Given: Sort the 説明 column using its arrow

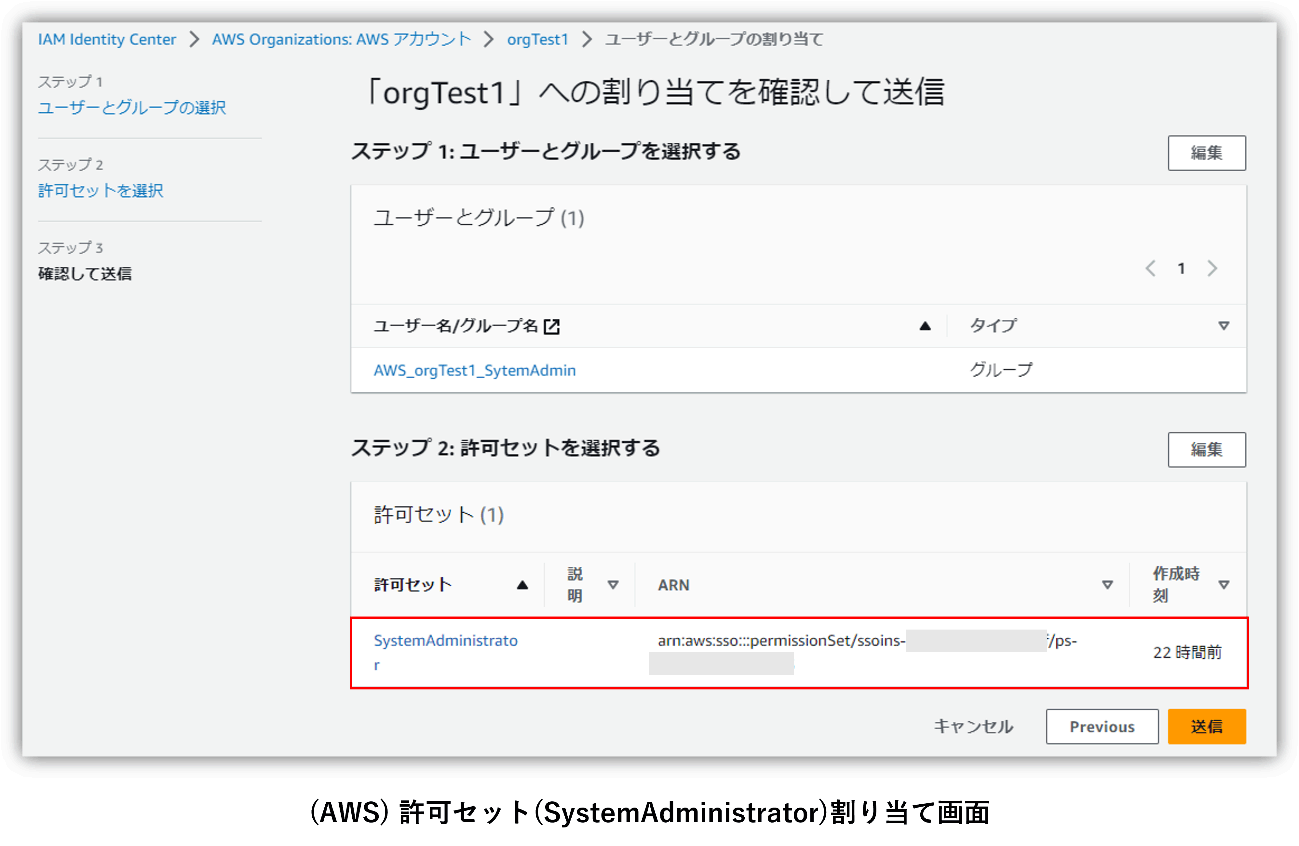Looking at the screenshot, I should tap(613, 585).
